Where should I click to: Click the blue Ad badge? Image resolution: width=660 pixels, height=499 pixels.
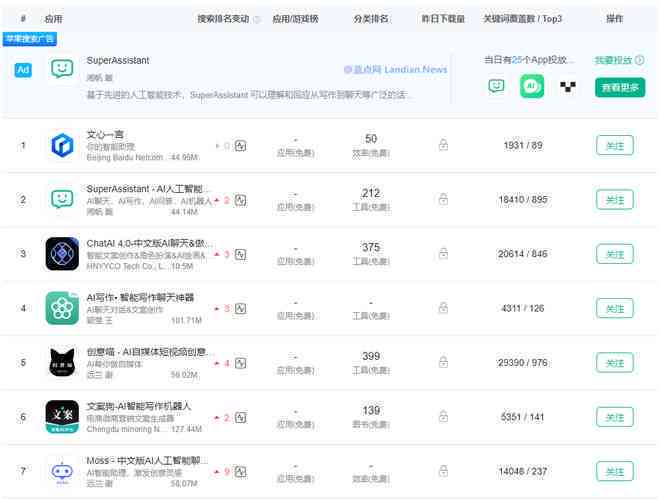(23, 70)
